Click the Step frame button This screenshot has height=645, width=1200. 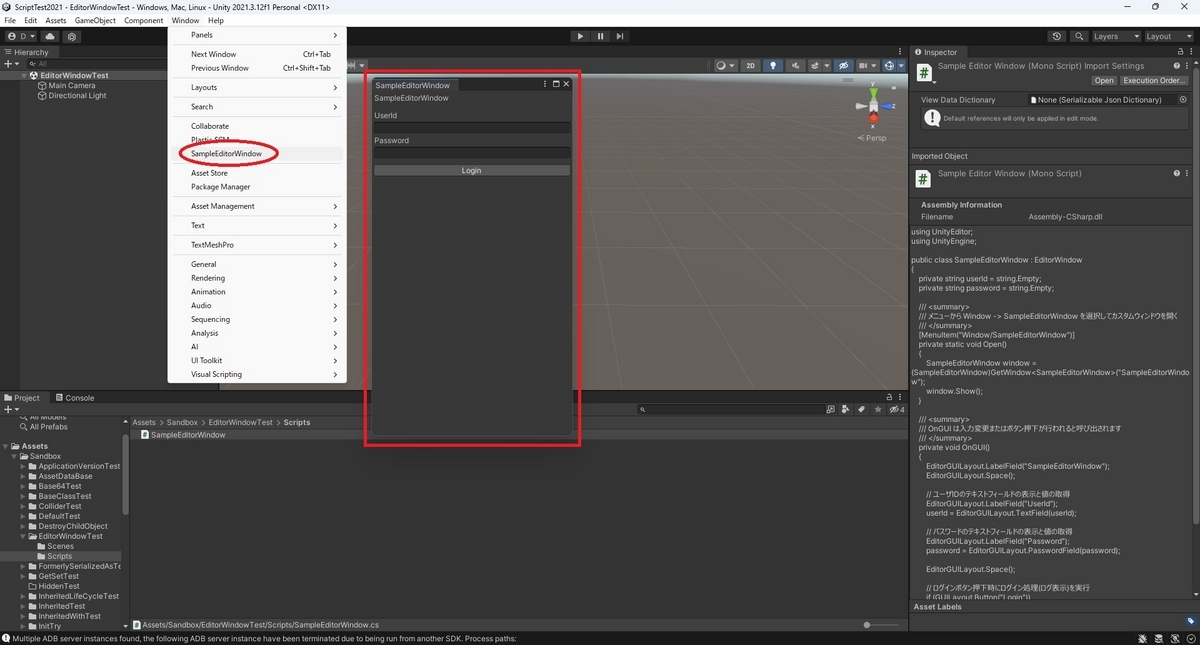[x=620, y=36]
